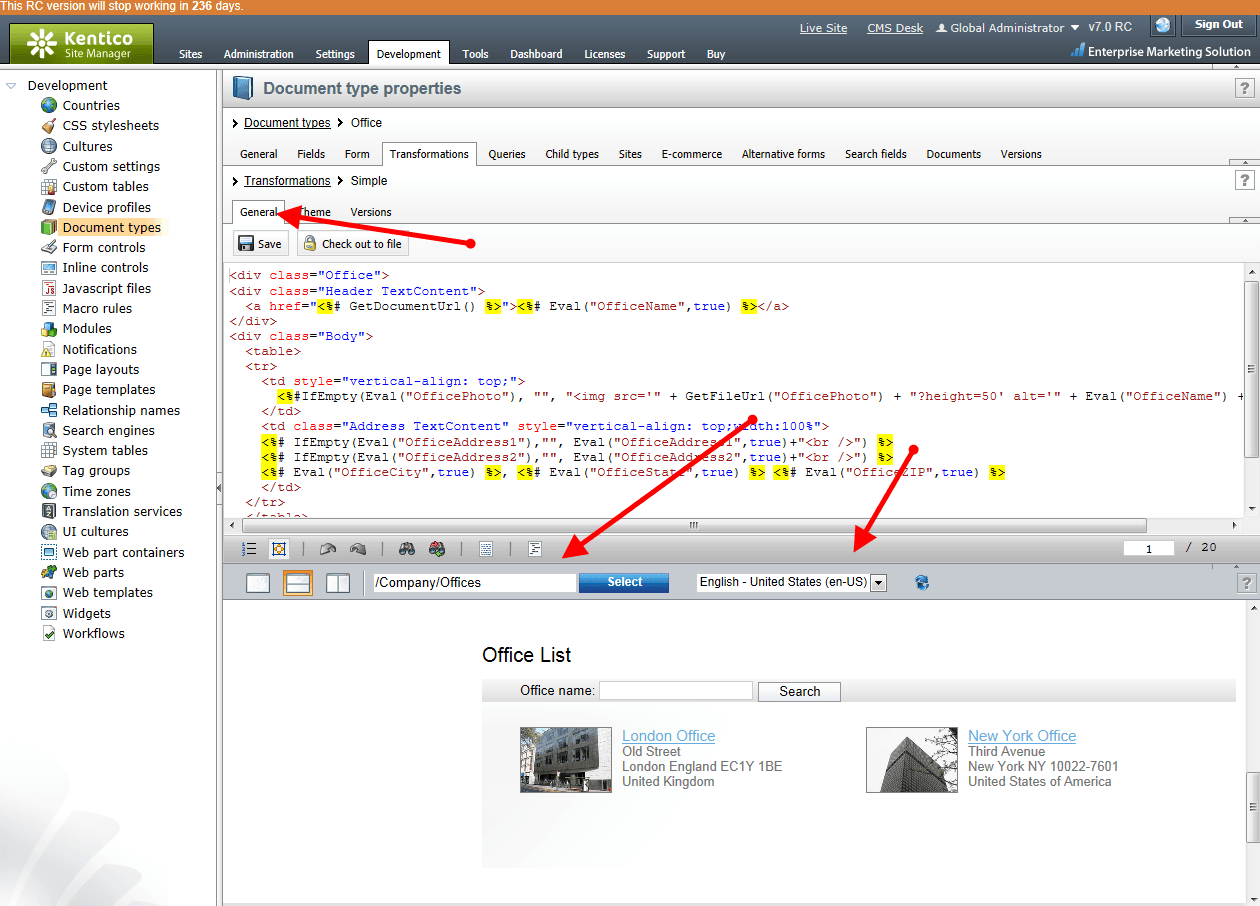
Task: Open the Dashboard tab in the top menu
Action: click(x=536, y=54)
